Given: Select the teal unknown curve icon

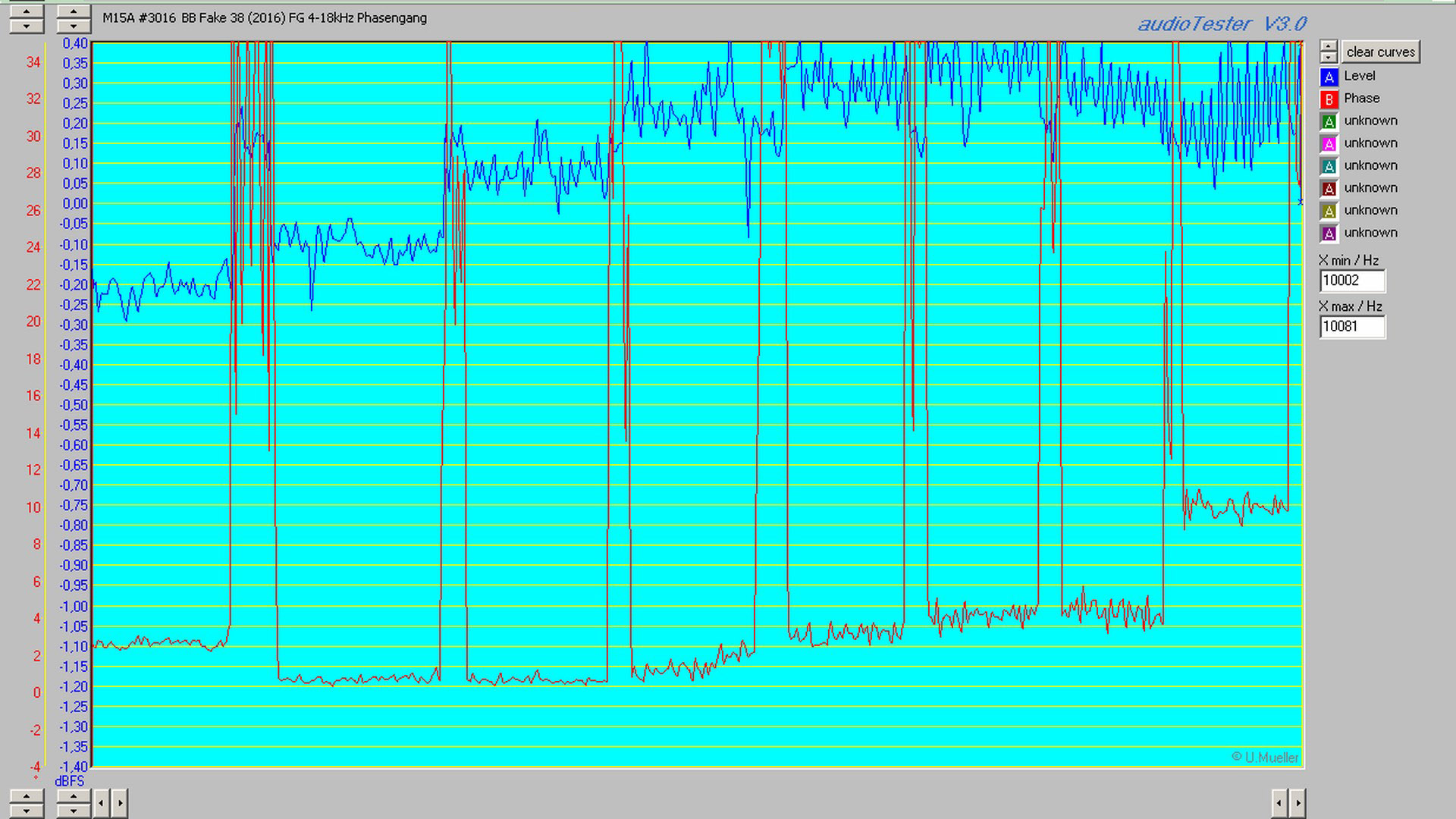Looking at the screenshot, I should point(1329,166).
